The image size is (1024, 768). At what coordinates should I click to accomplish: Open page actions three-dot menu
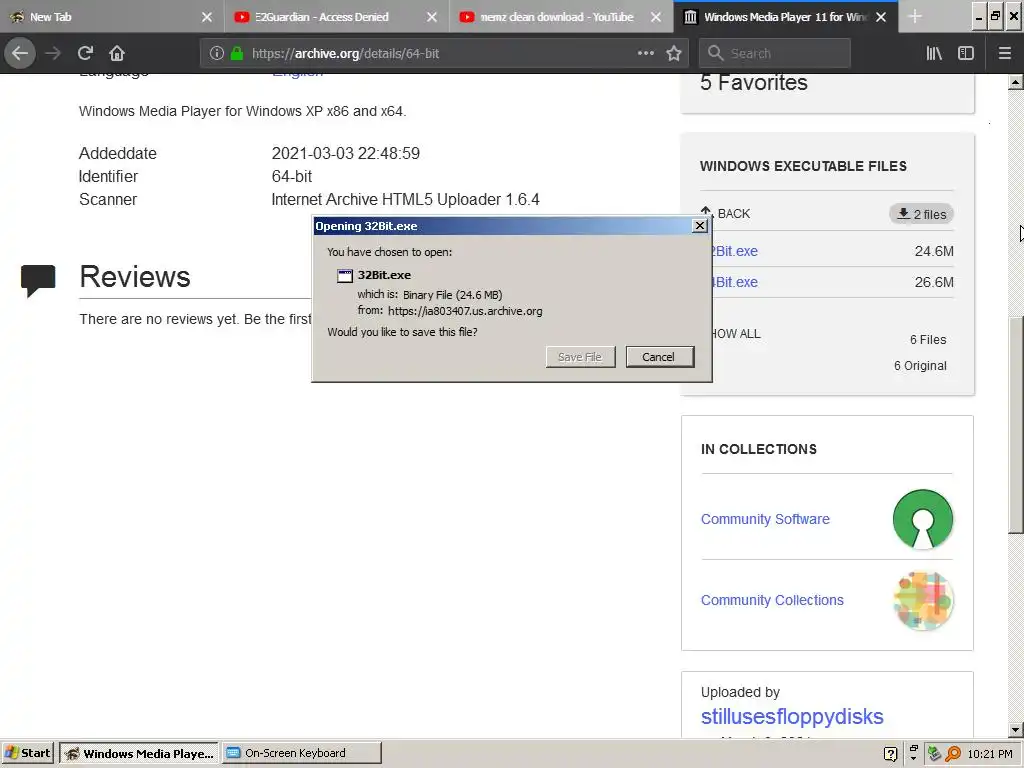coord(645,53)
